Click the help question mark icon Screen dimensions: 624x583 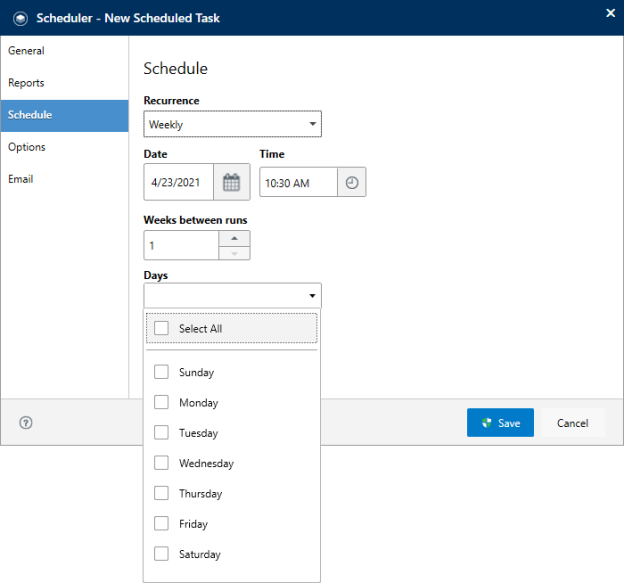(26, 423)
